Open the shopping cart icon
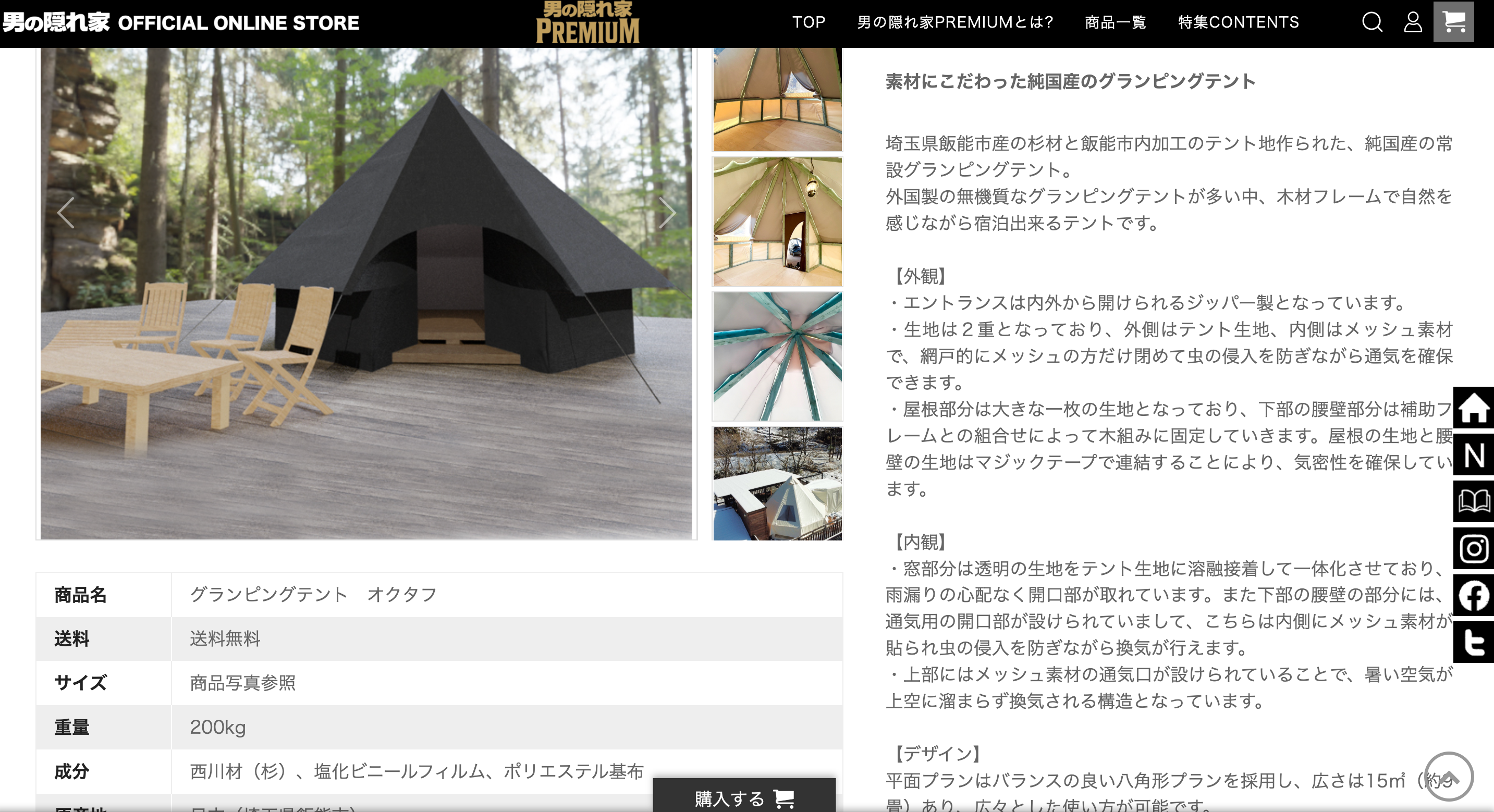This screenshot has width=1494, height=812. click(x=1453, y=22)
